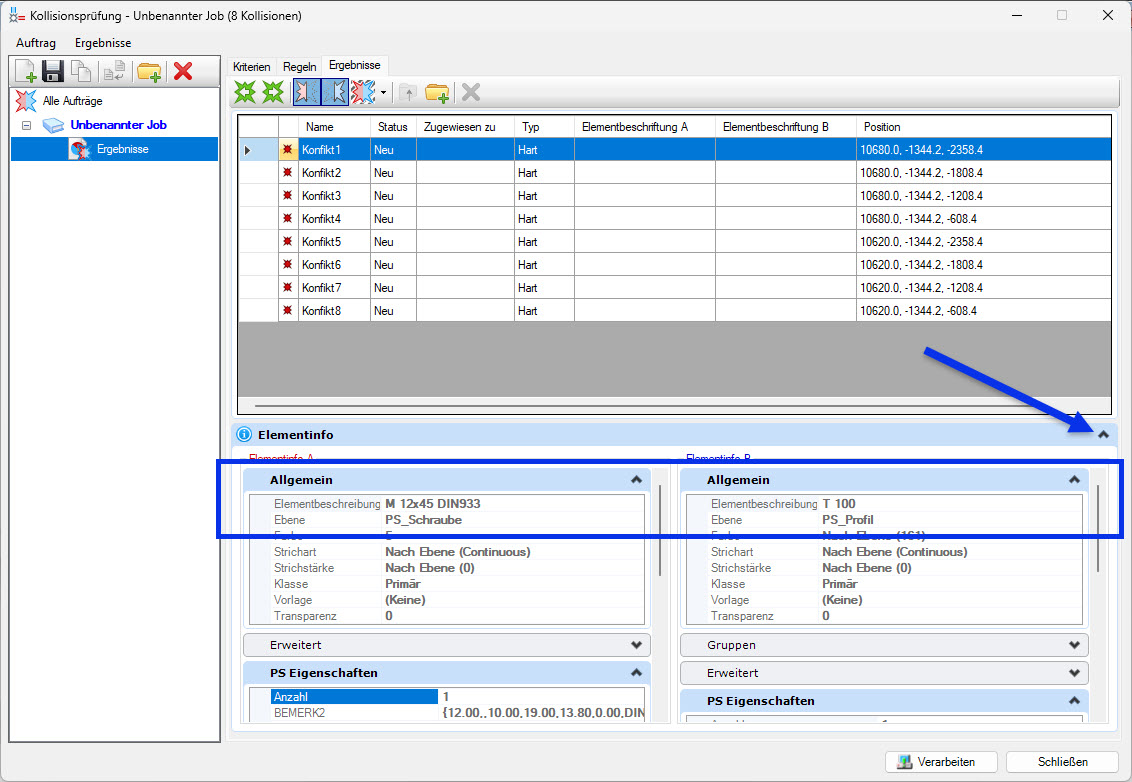Click the Elementinfo blue info icon

tap(244, 434)
